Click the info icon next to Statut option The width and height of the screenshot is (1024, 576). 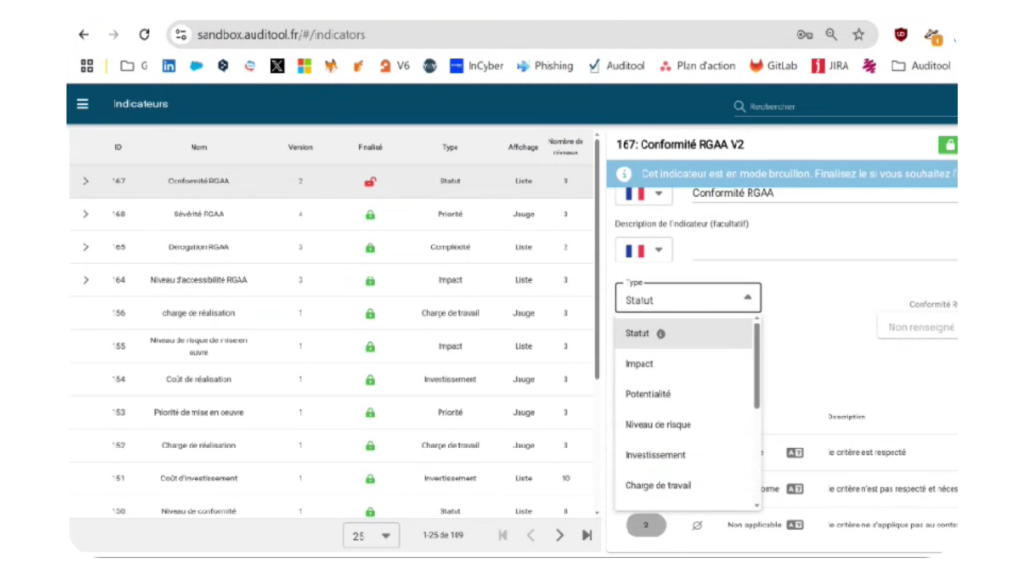[661, 334]
